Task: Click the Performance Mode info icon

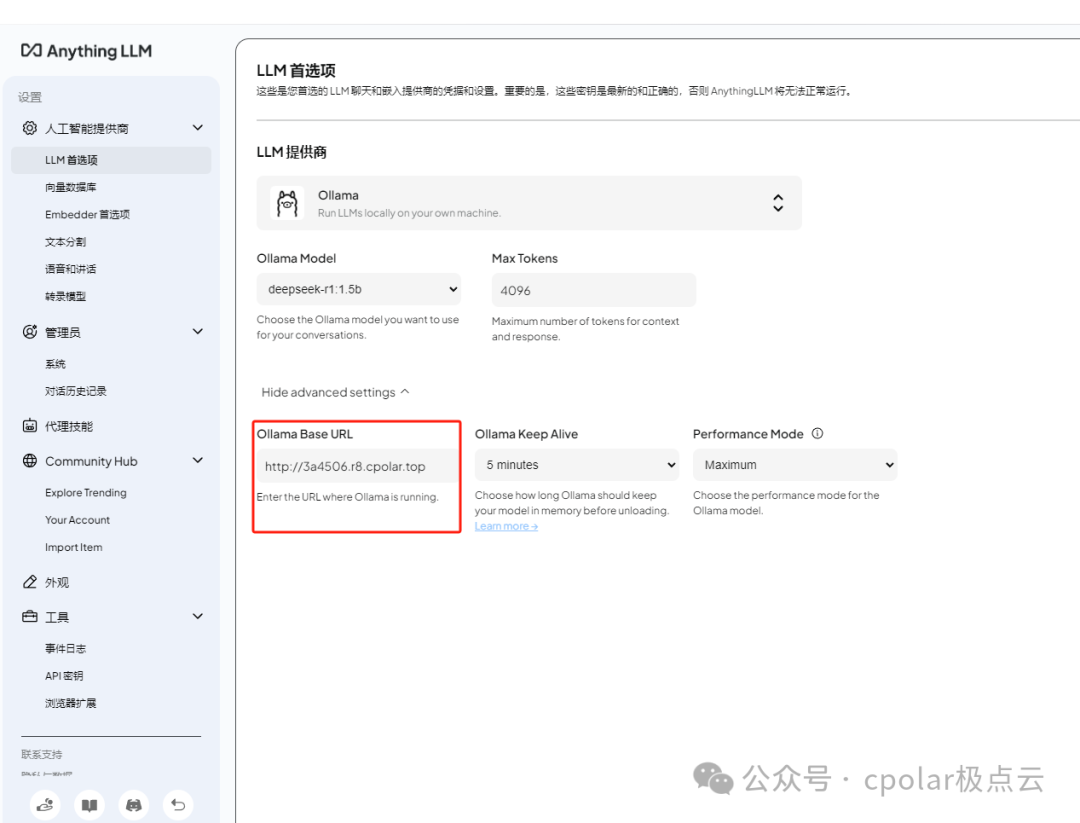Action: pyautogui.click(x=818, y=433)
